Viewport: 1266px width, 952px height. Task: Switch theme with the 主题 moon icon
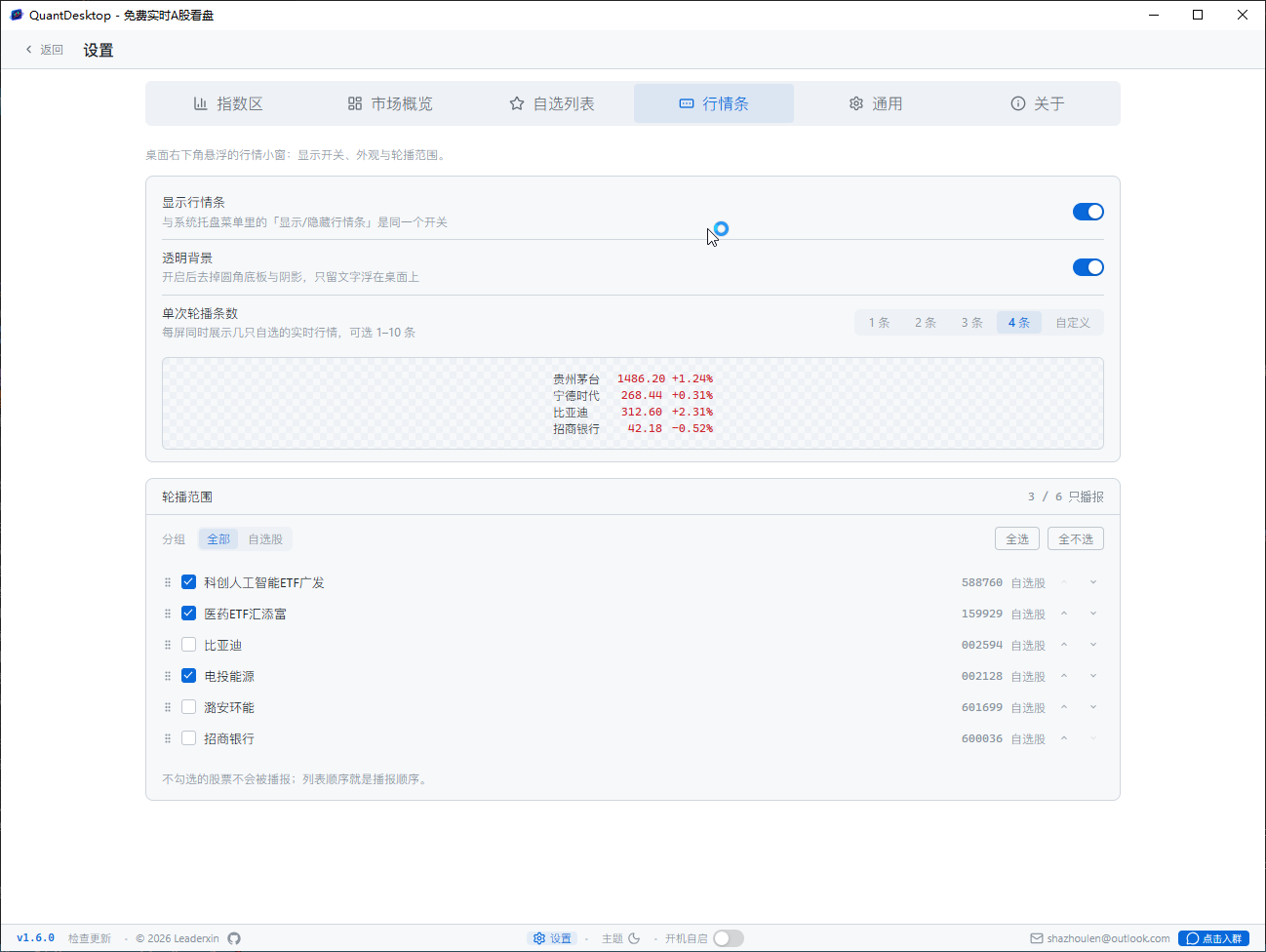coord(634,938)
